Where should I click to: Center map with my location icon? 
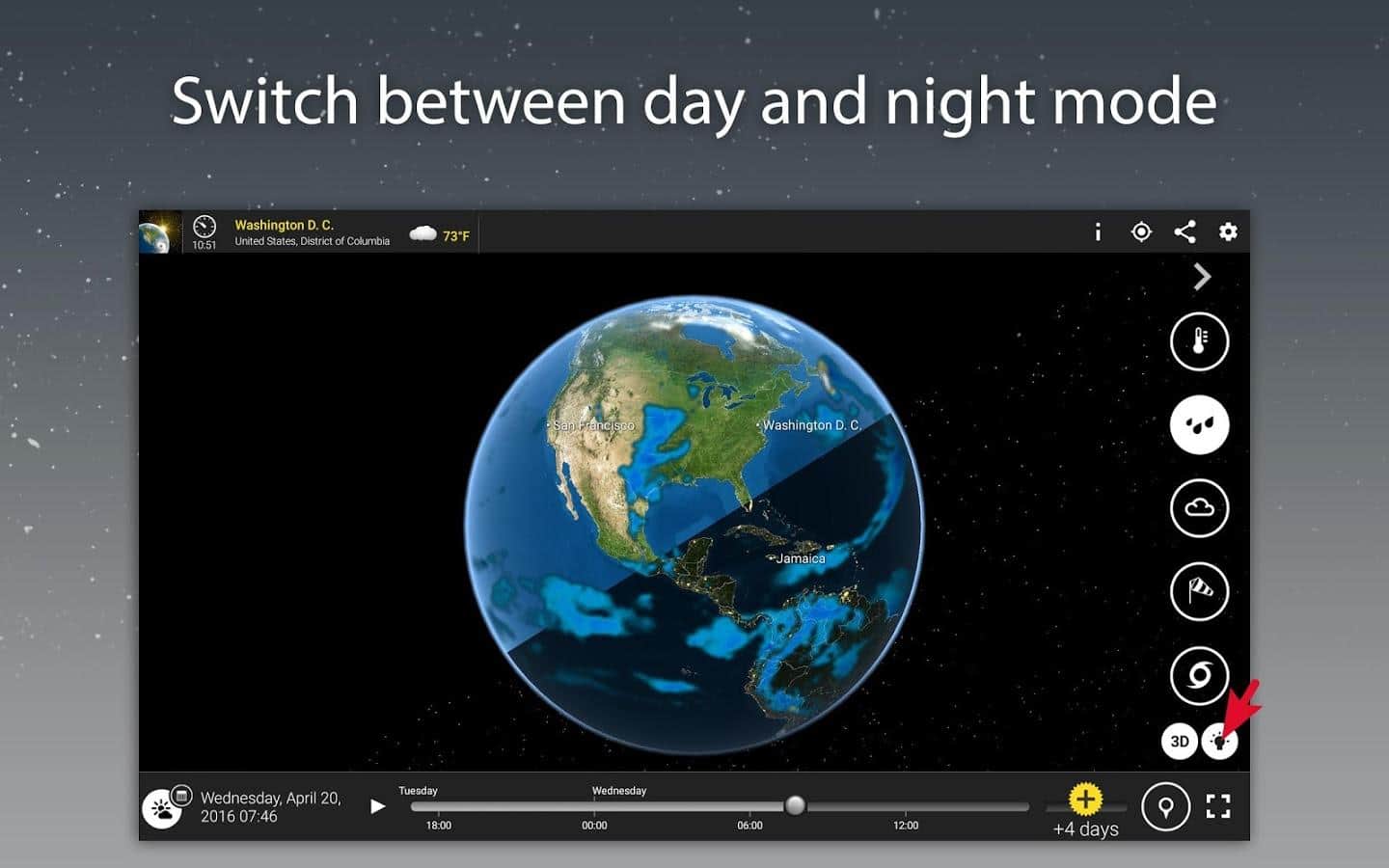[x=1141, y=231]
